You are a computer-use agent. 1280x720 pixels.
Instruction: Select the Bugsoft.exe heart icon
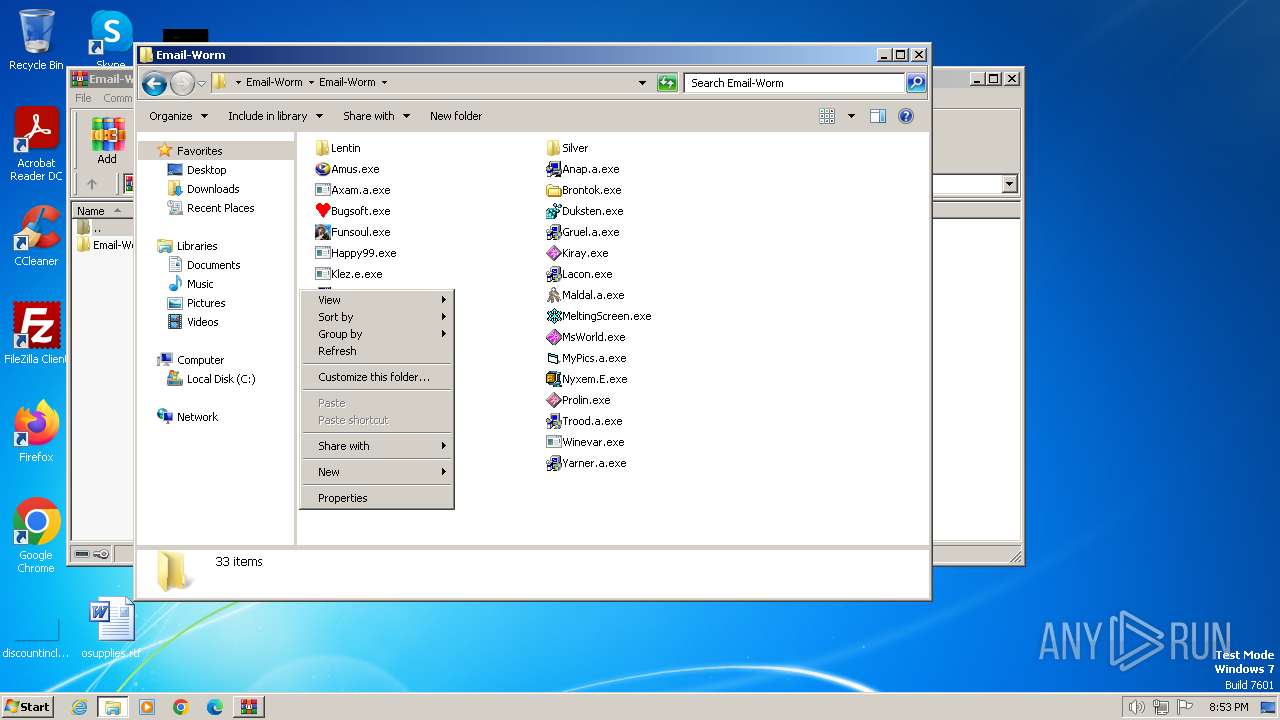coord(322,211)
